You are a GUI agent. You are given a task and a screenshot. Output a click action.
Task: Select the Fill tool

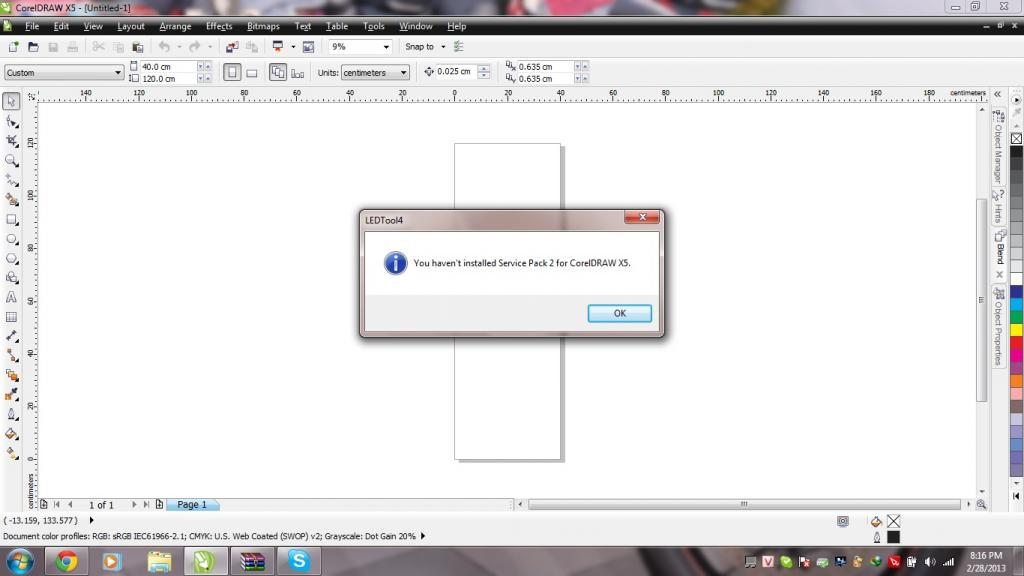pos(11,434)
